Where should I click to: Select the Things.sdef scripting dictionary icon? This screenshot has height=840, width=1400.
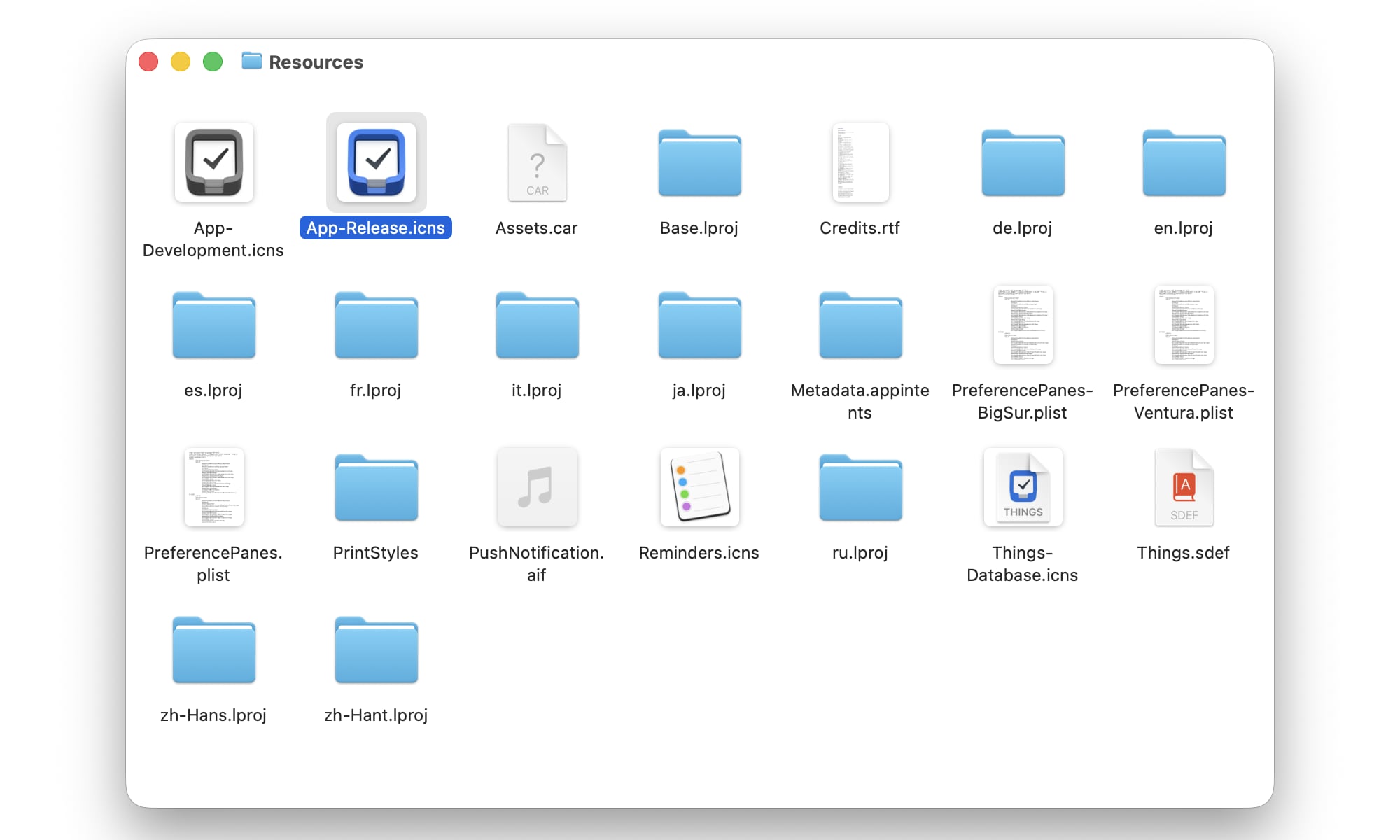coord(1183,488)
